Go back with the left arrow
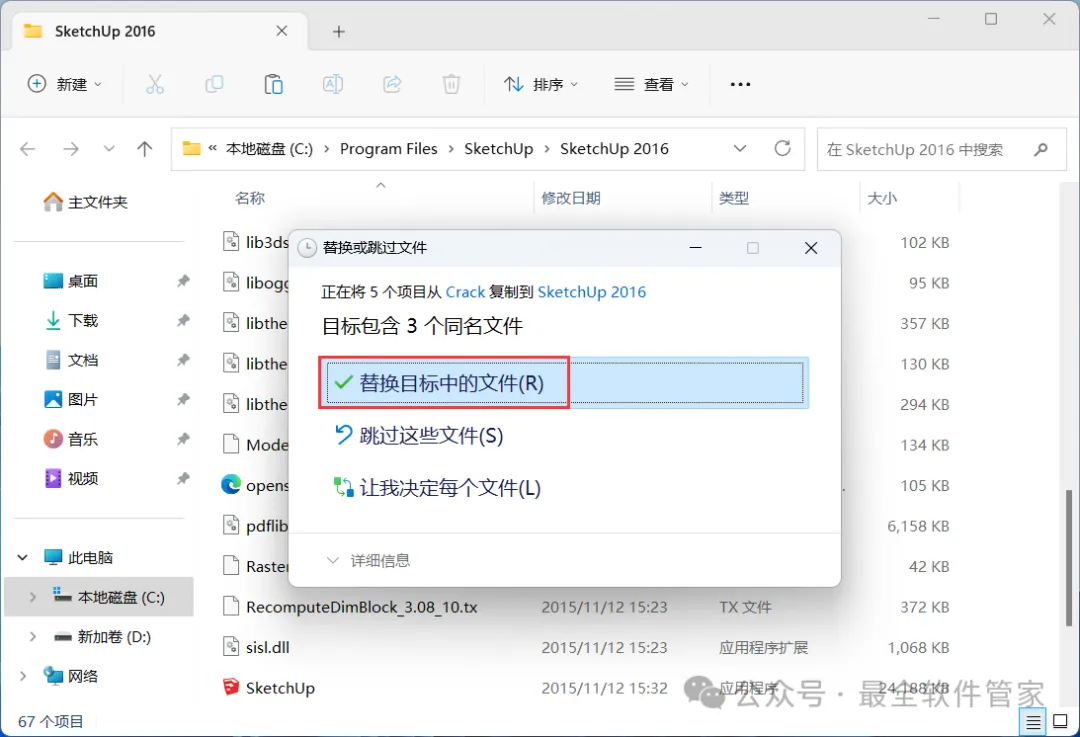The height and width of the screenshot is (737, 1080). (x=28, y=149)
